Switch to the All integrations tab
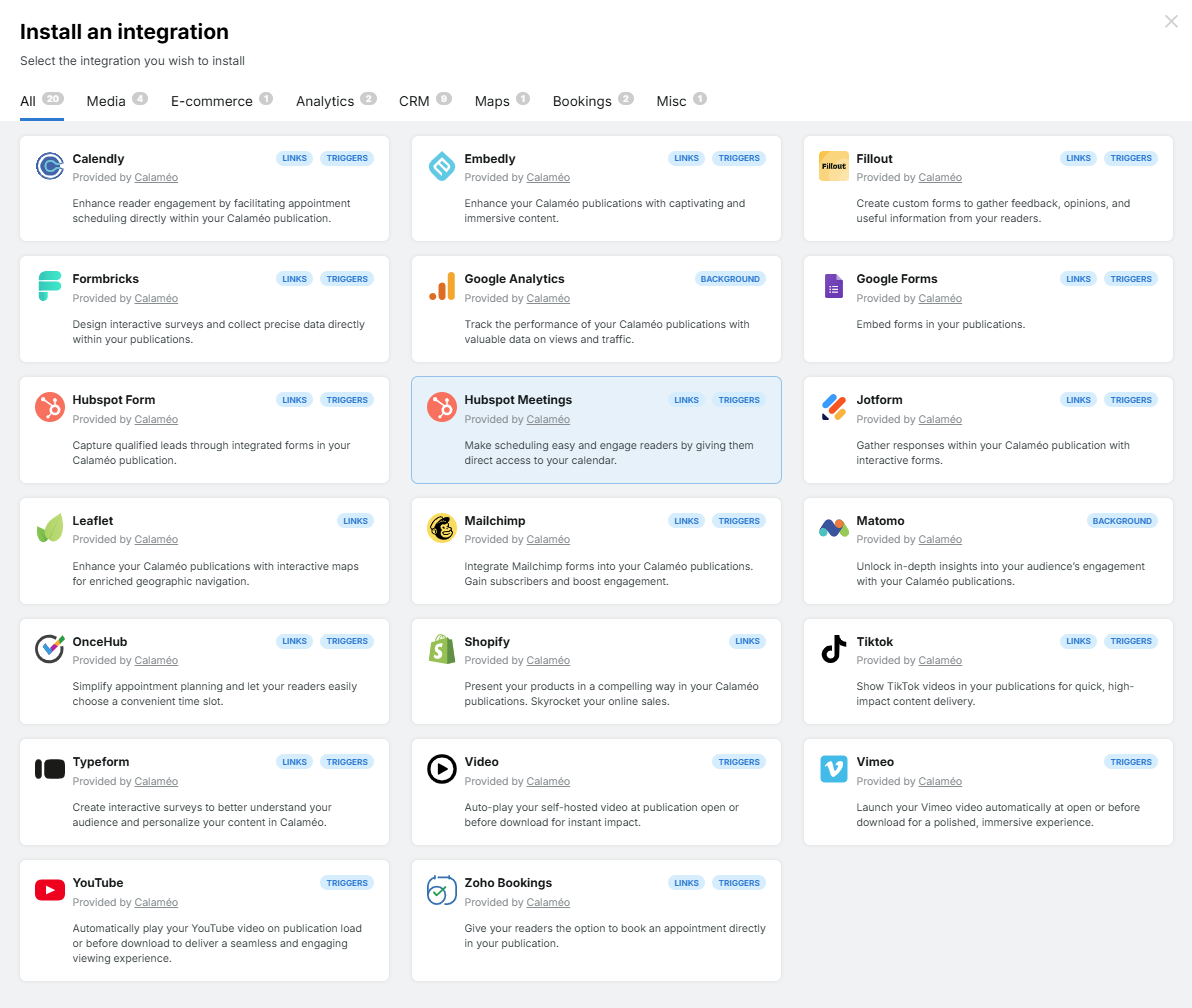The height and width of the screenshot is (1008, 1192). coord(41,101)
